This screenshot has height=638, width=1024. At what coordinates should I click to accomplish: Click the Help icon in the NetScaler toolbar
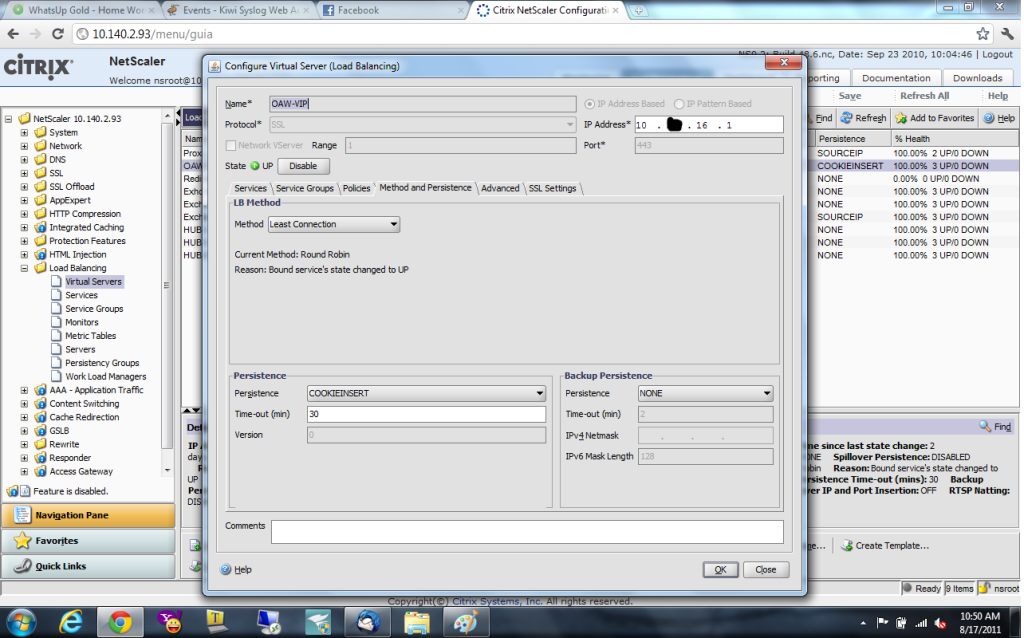989,118
